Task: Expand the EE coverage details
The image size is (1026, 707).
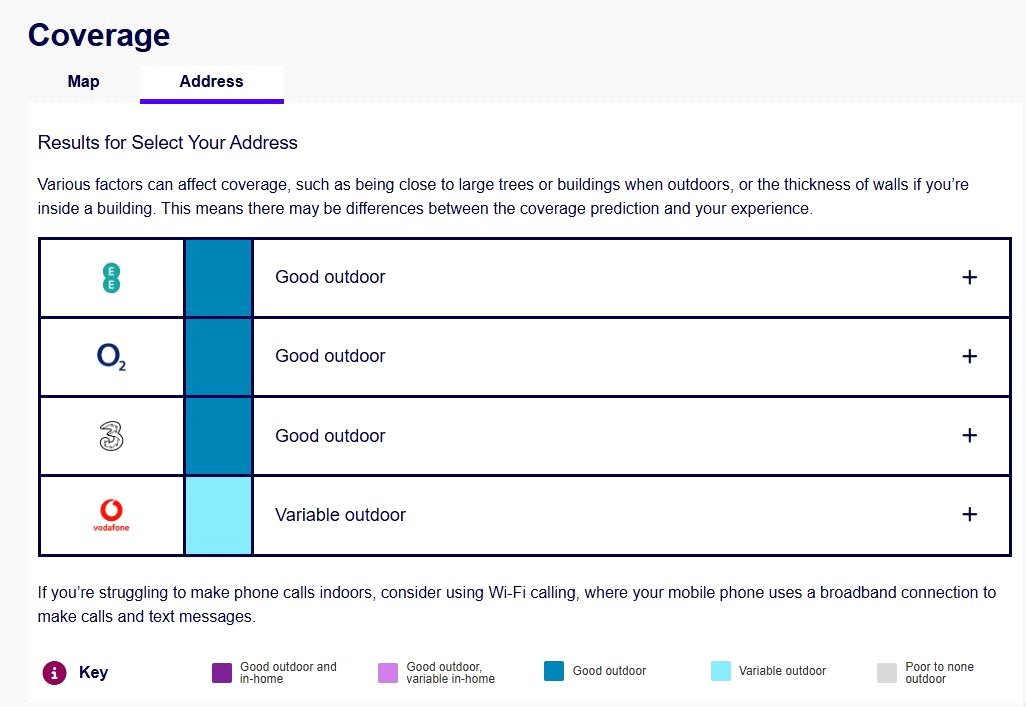Action: tap(968, 277)
